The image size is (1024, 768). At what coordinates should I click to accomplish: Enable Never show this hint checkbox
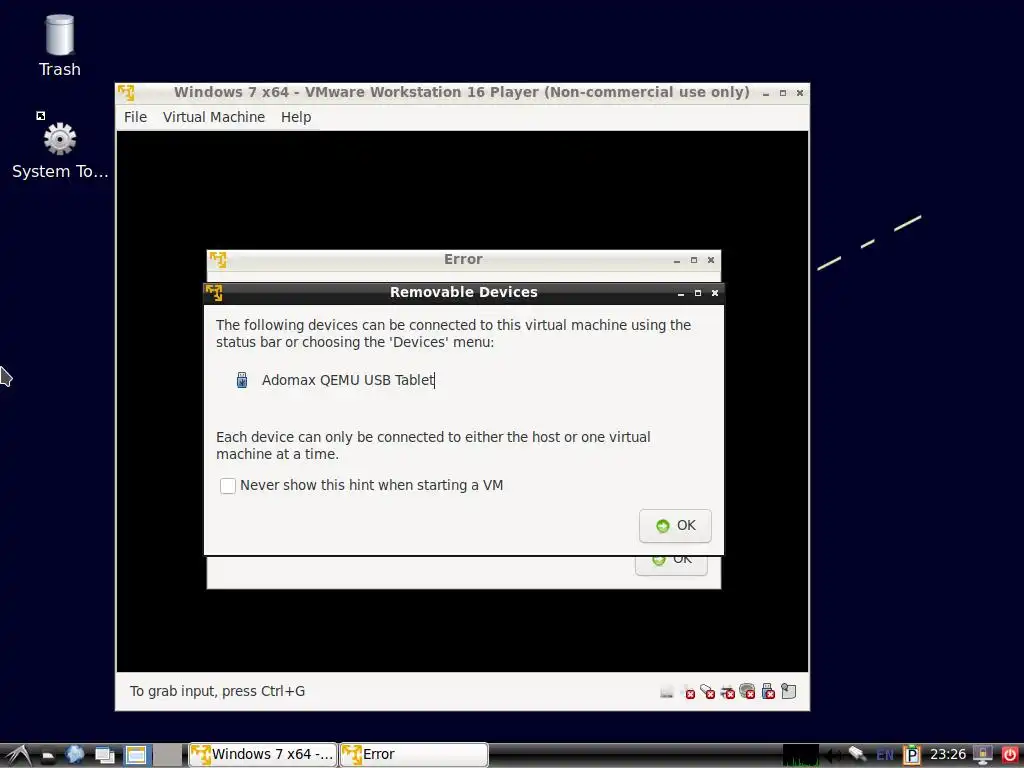pos(228,486)
